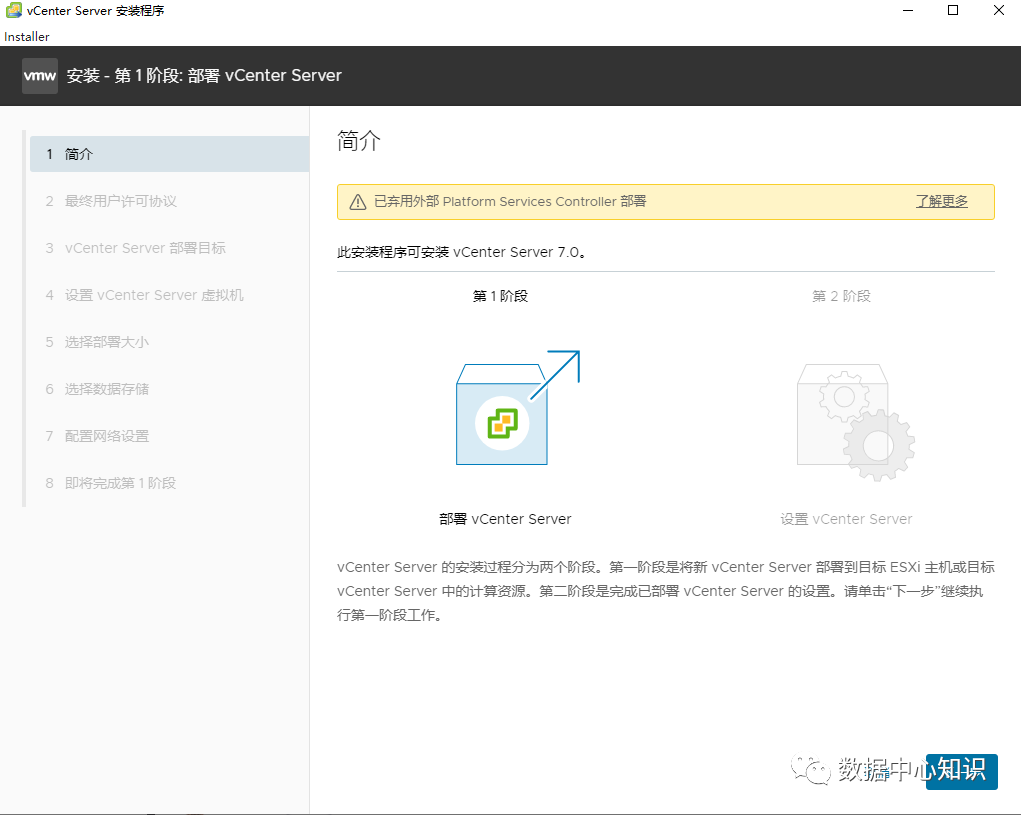Click the header title 安装 - 第 1 阶段
This screenshot has width=1021, height=815.
coord(204,76)
